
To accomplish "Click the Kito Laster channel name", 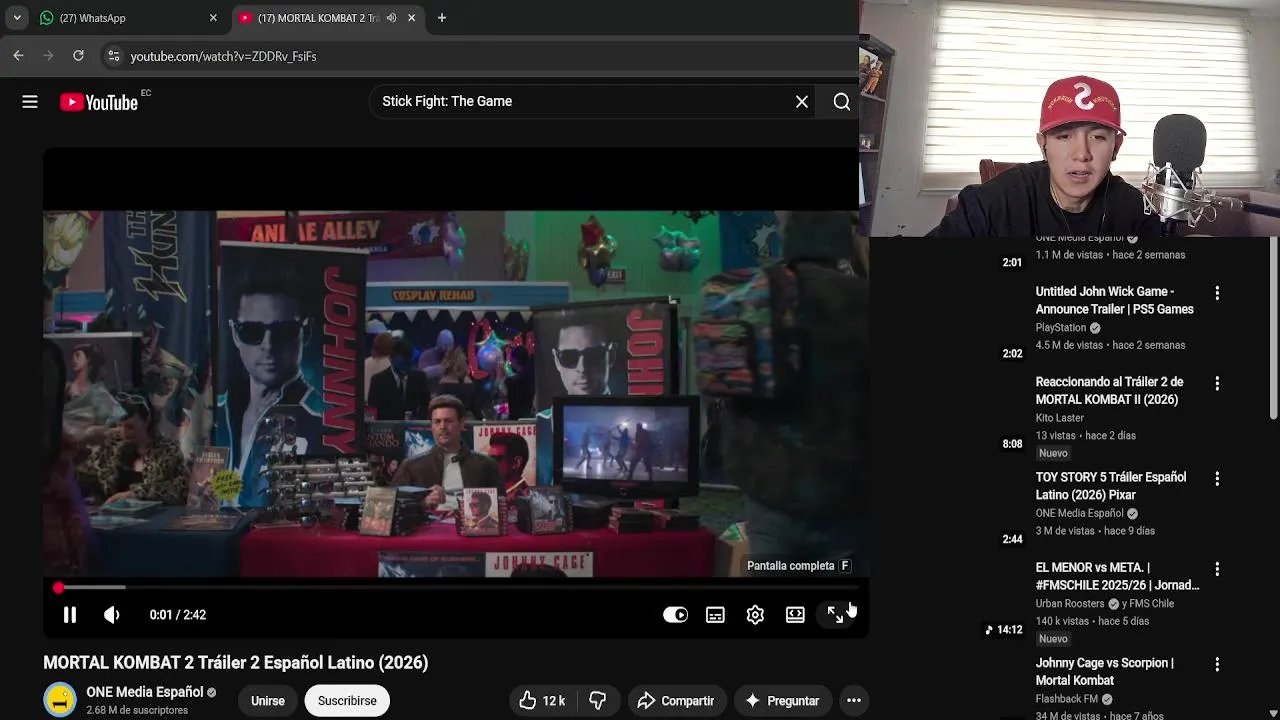I will (1060, 418).
